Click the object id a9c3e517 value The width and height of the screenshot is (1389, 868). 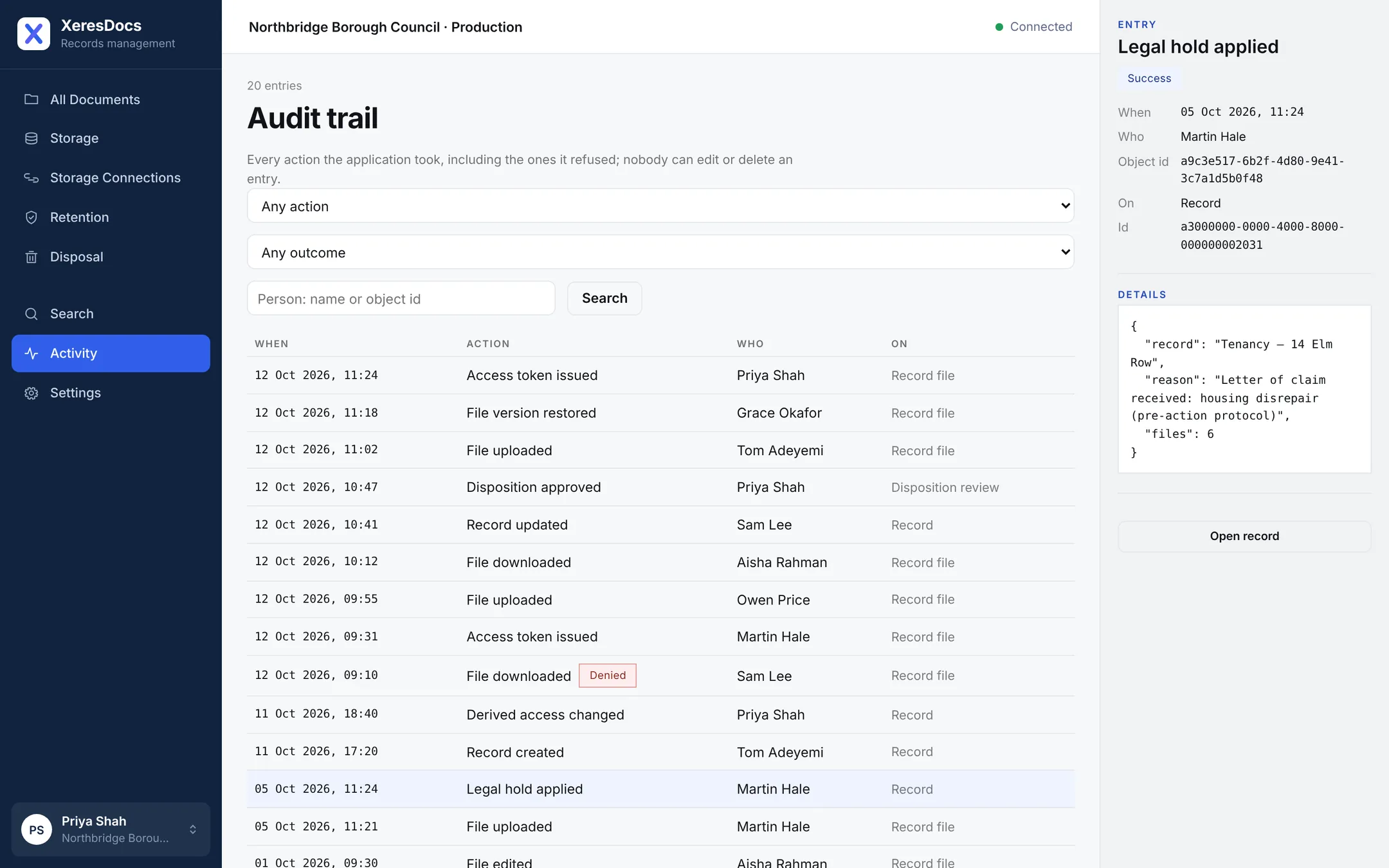(1262, 170)
